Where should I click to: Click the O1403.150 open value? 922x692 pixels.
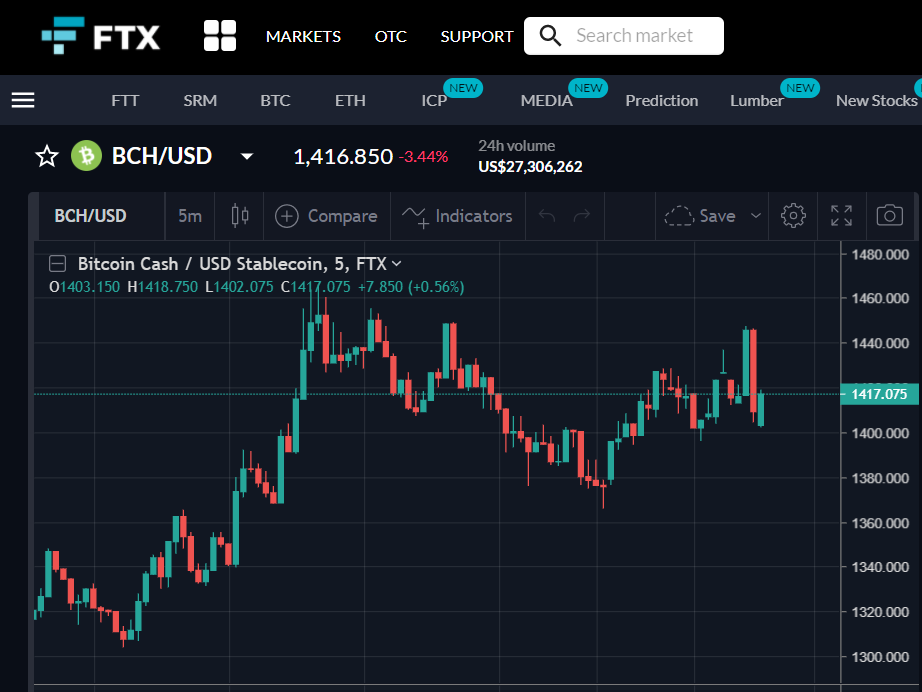click(84, 287)
